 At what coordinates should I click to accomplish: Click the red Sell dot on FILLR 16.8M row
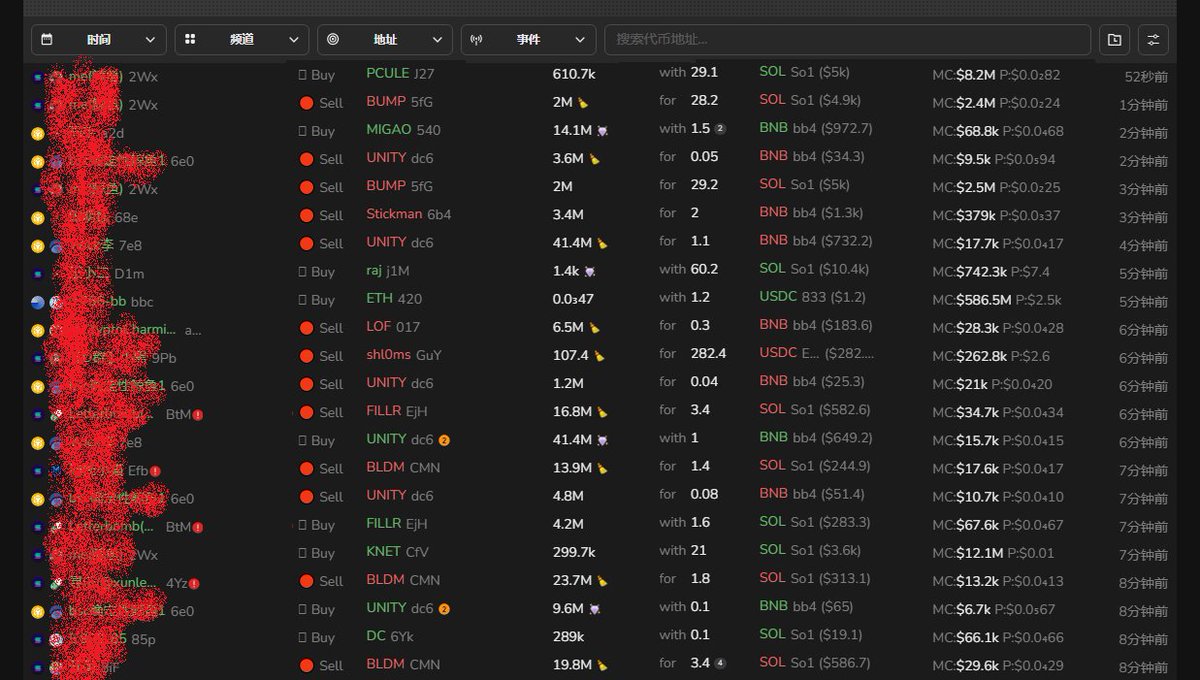(307, 412)
